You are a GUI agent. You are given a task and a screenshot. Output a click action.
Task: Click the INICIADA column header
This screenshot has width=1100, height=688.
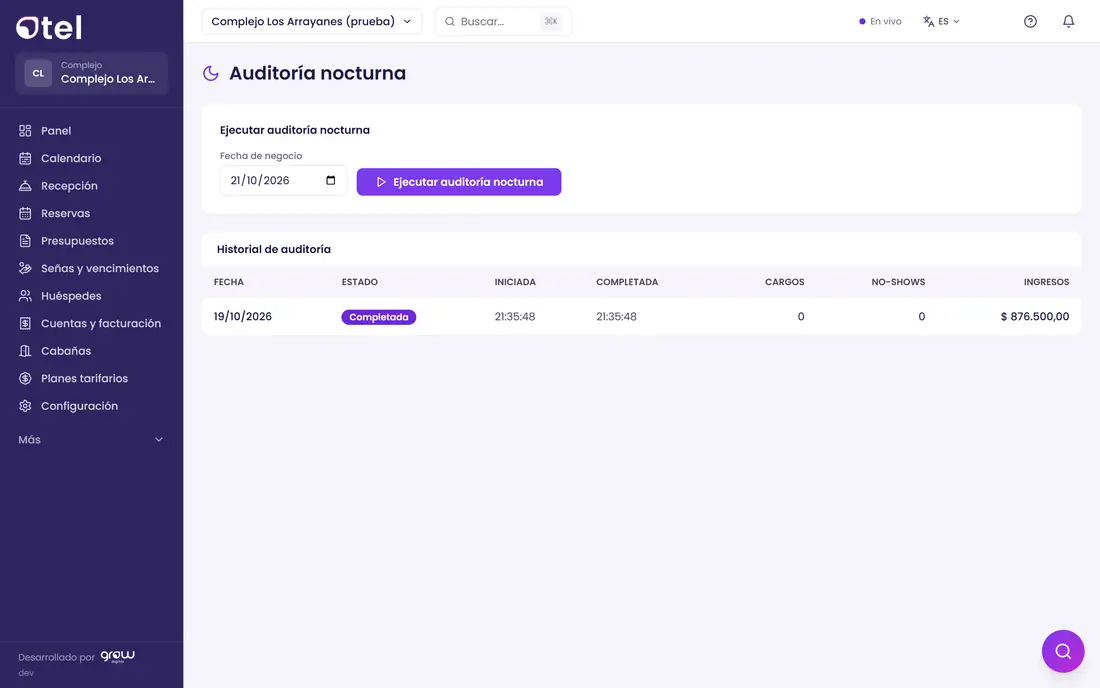(515, 282)
